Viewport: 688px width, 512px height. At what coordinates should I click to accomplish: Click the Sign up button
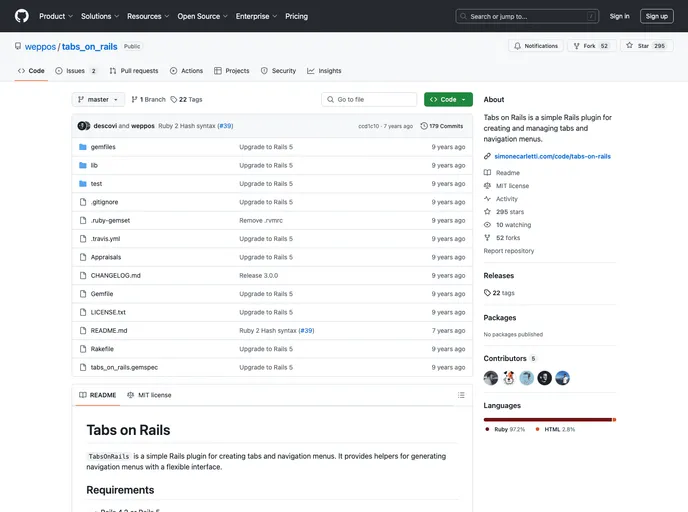pyautogui.click(x=656, y=16)
